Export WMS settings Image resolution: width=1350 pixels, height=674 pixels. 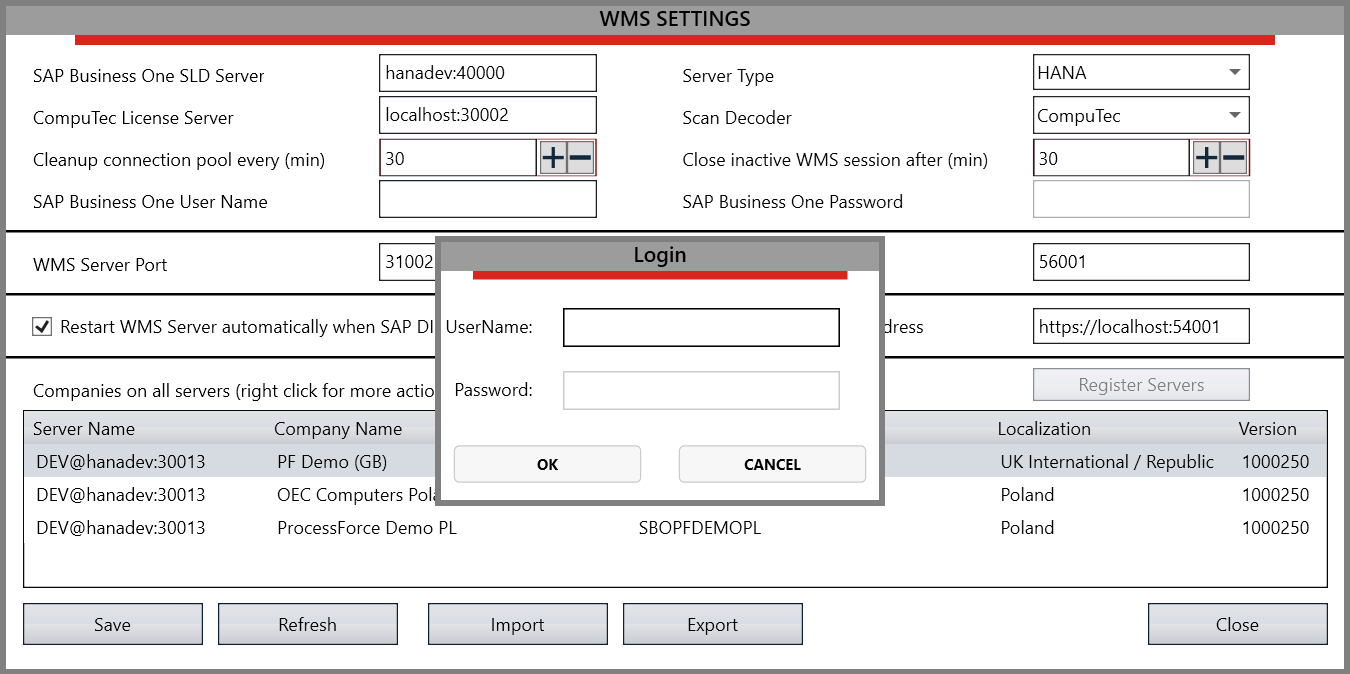712,623
